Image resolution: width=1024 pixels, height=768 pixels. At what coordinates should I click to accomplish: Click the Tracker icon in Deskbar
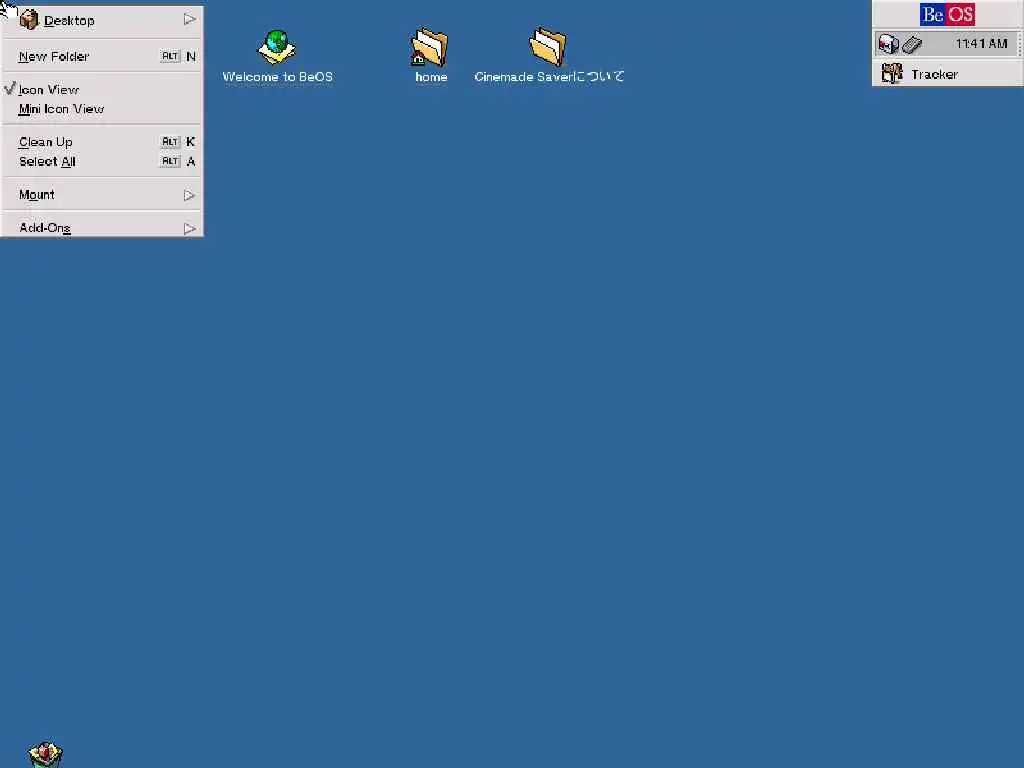(x=891, y=73)
